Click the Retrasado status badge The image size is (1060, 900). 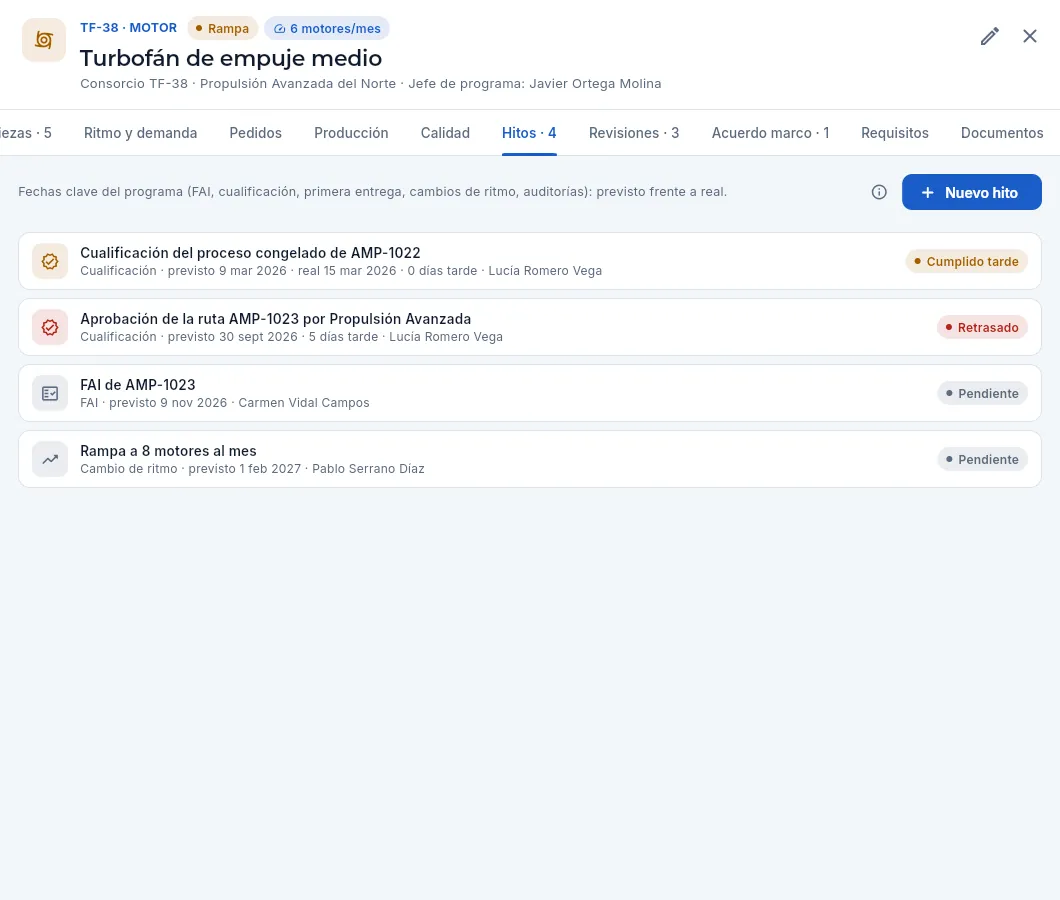[982, 327]
